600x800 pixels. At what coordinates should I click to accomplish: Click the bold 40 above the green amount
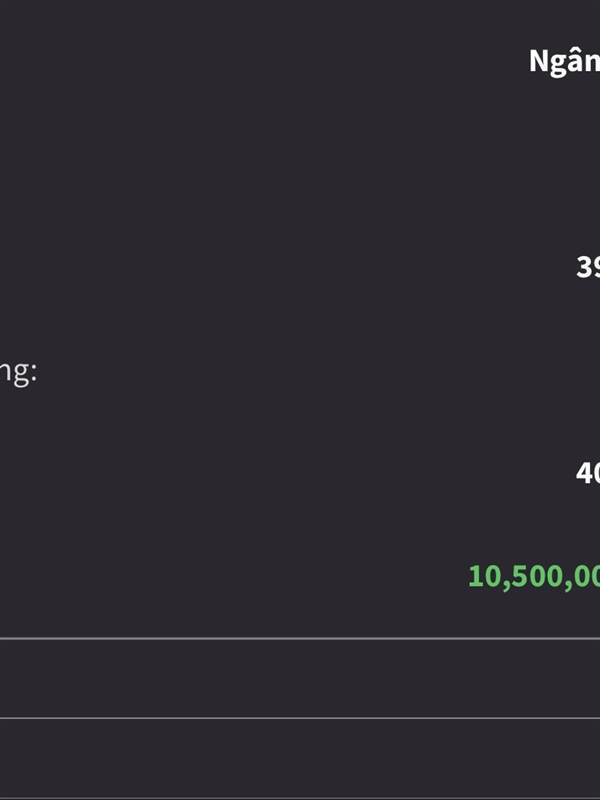coord(588,473)
